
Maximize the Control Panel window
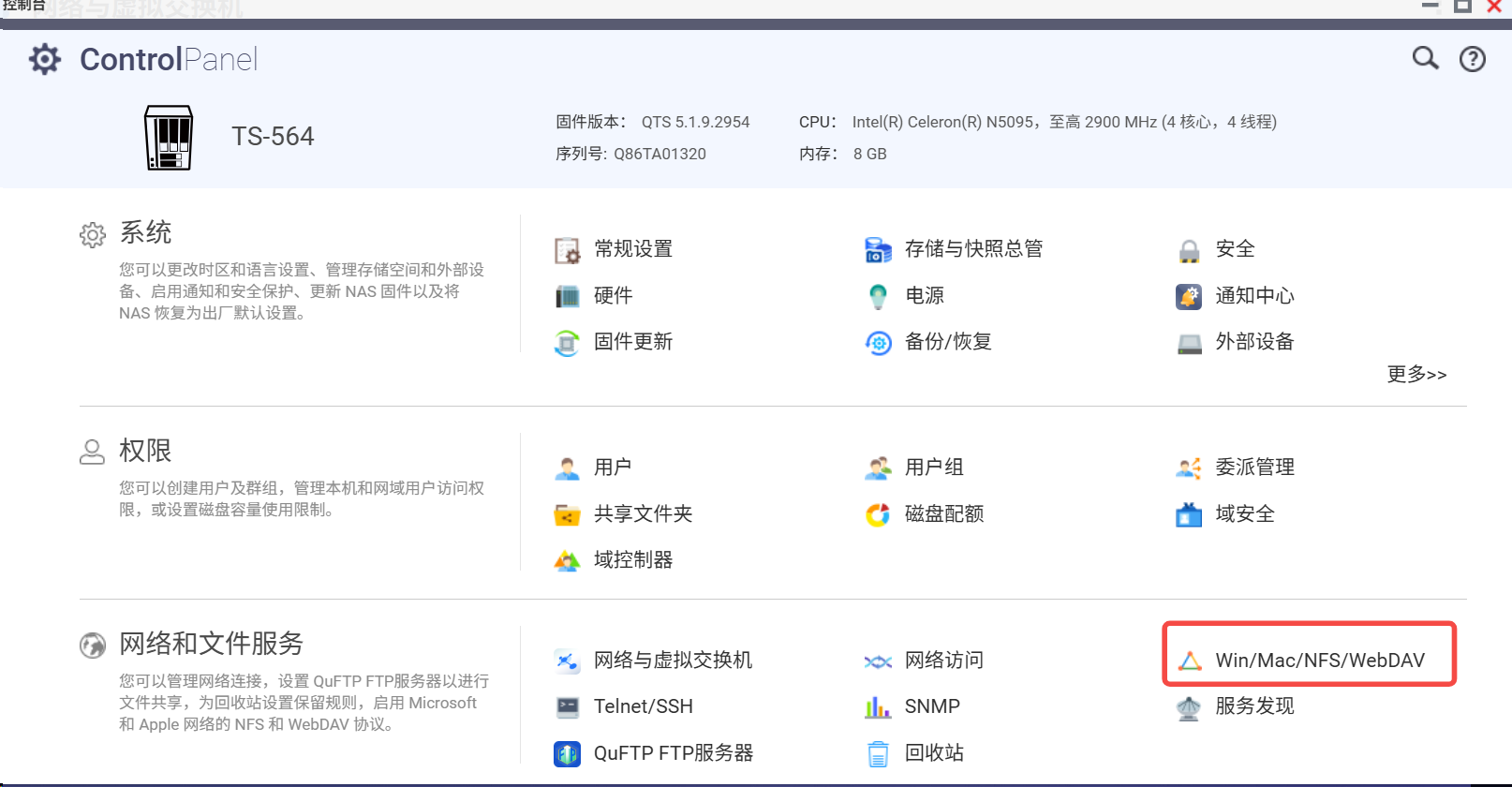click(x=1462, y=6)
